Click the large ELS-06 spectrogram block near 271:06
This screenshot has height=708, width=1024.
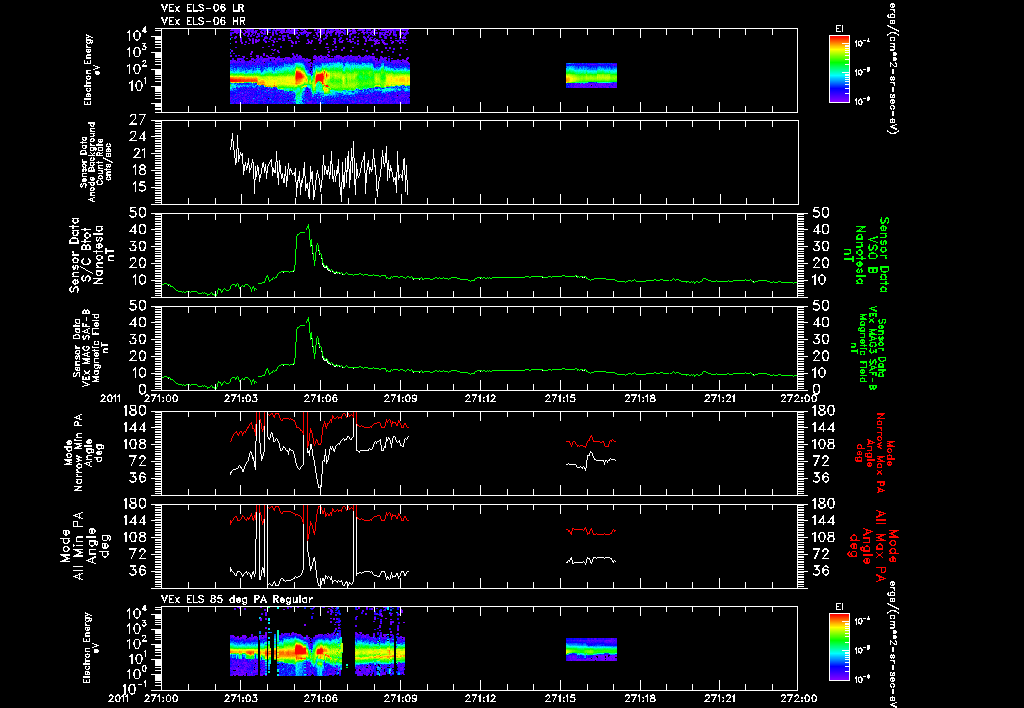pos(320,67)
